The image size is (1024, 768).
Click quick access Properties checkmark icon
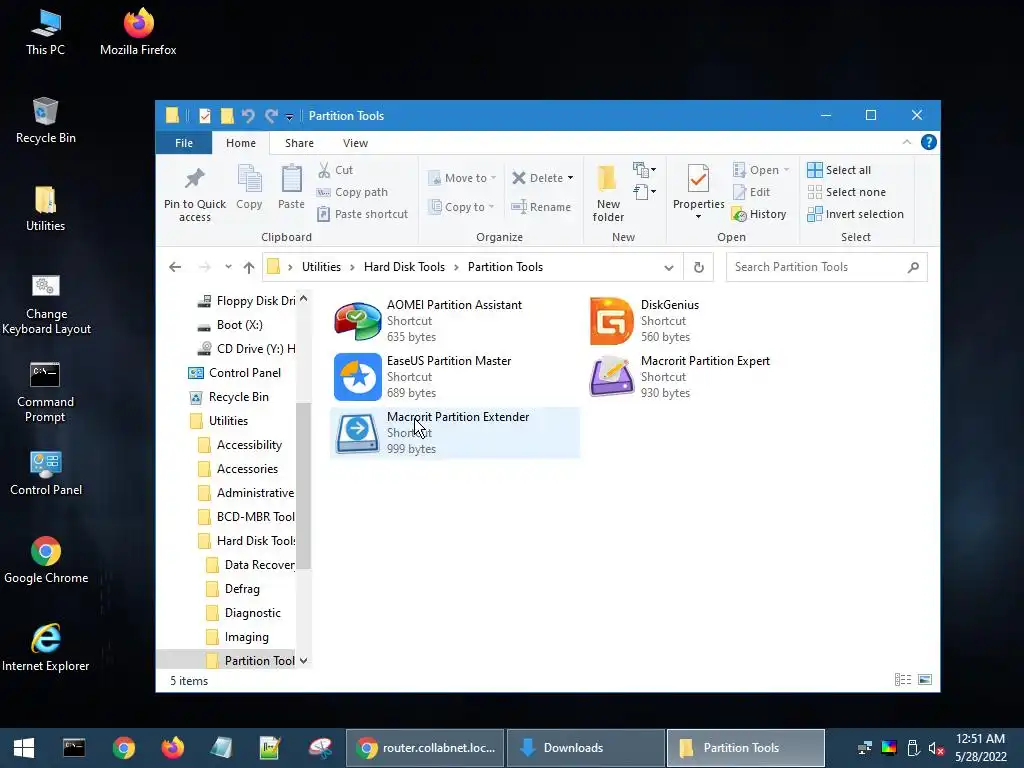204,116
